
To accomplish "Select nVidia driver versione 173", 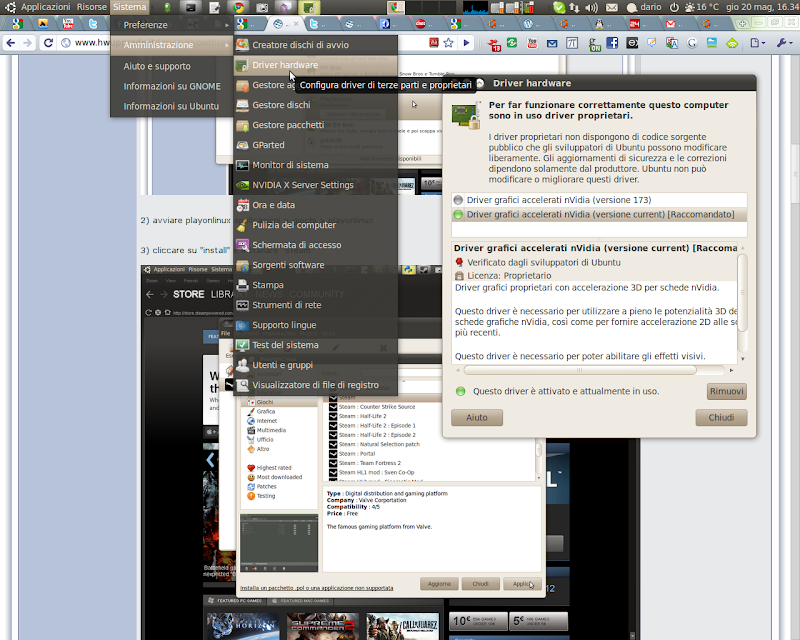I will pyautogui.click(x=599, y=200).
